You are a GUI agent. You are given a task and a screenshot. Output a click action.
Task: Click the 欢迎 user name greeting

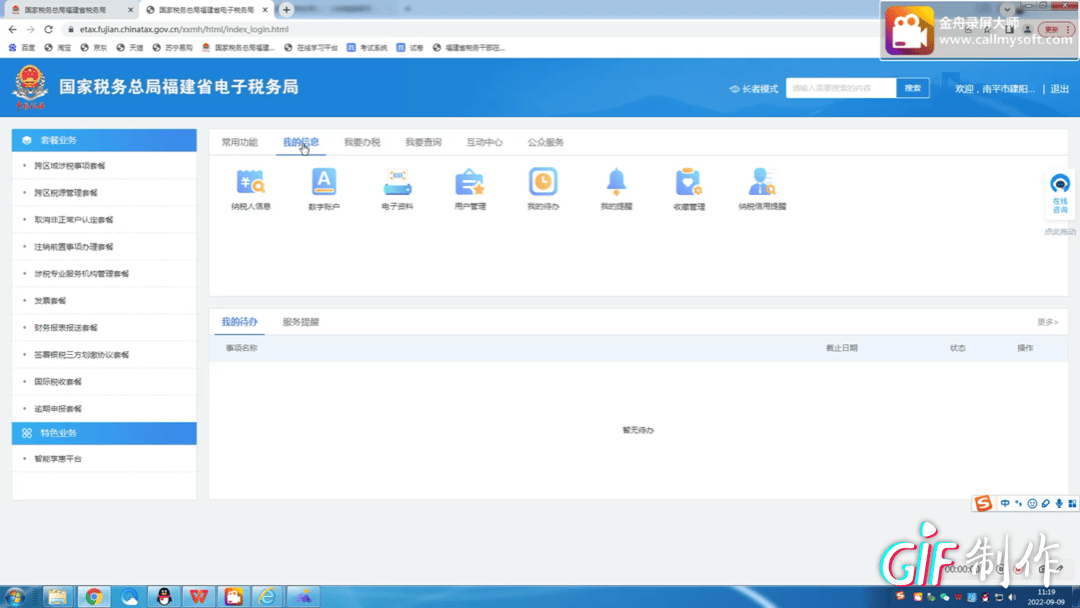pyautogui.click(x=995, y=89)
